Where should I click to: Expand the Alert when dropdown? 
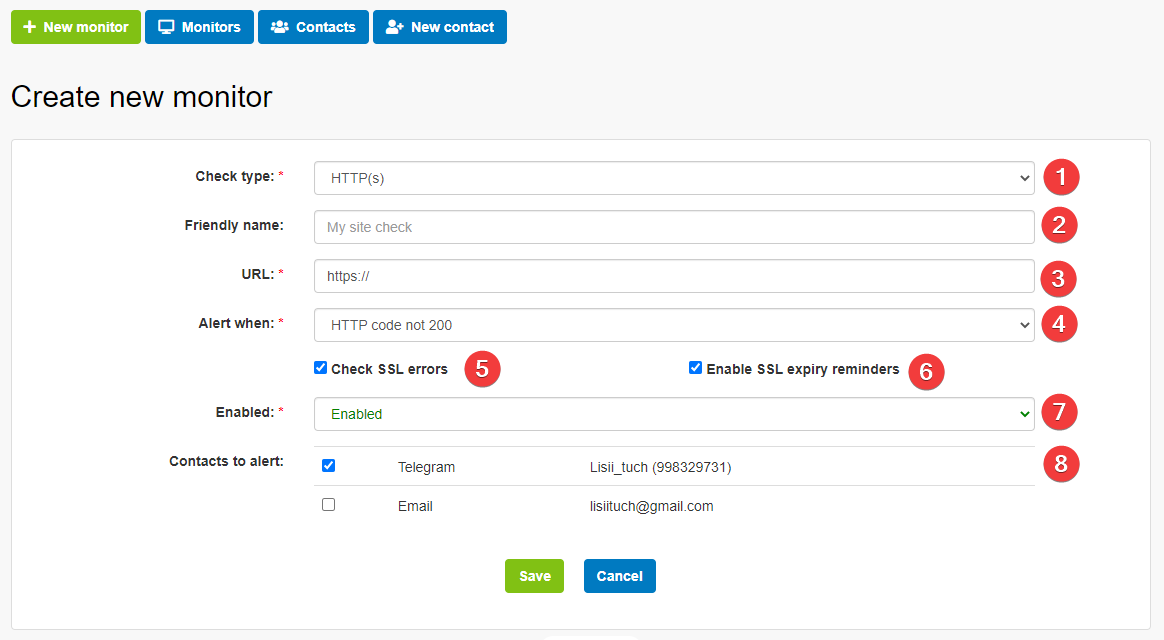pyautogui.click(x=674, y=325)
